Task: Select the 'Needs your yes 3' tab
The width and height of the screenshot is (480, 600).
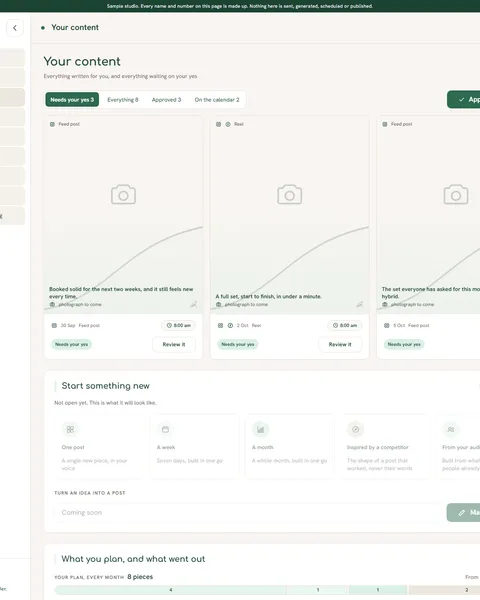Action: coord(72,99)
